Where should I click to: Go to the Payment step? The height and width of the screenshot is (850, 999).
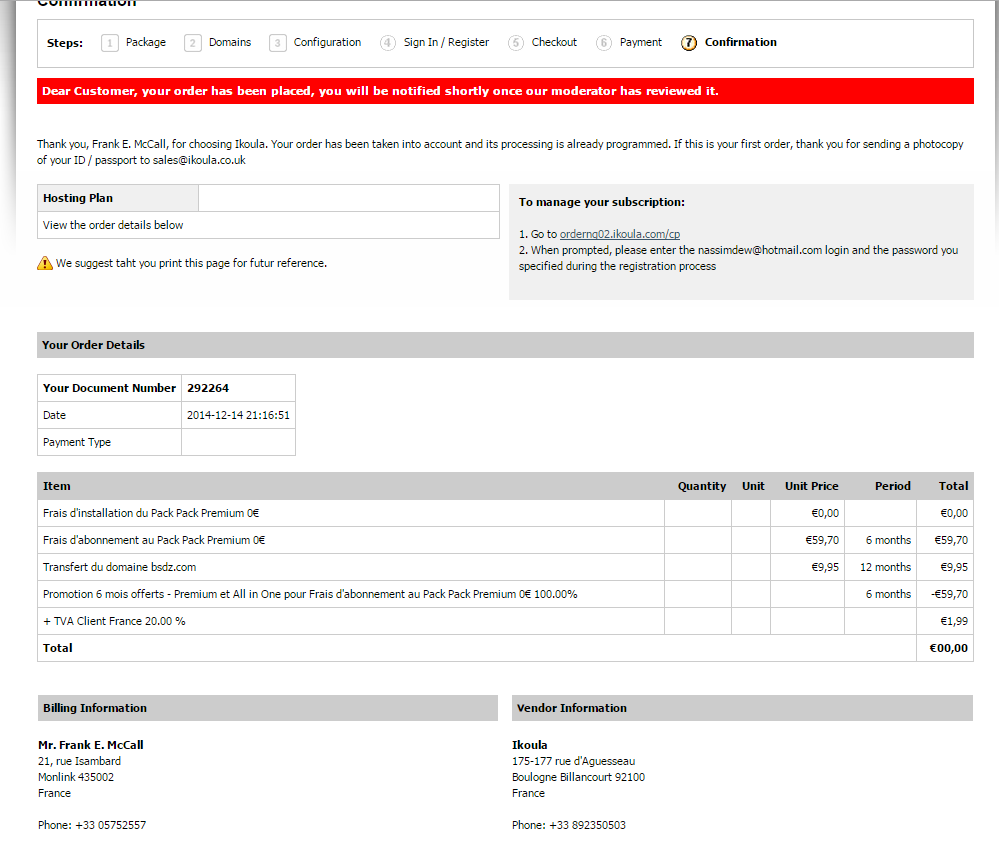tap(641, 42)
